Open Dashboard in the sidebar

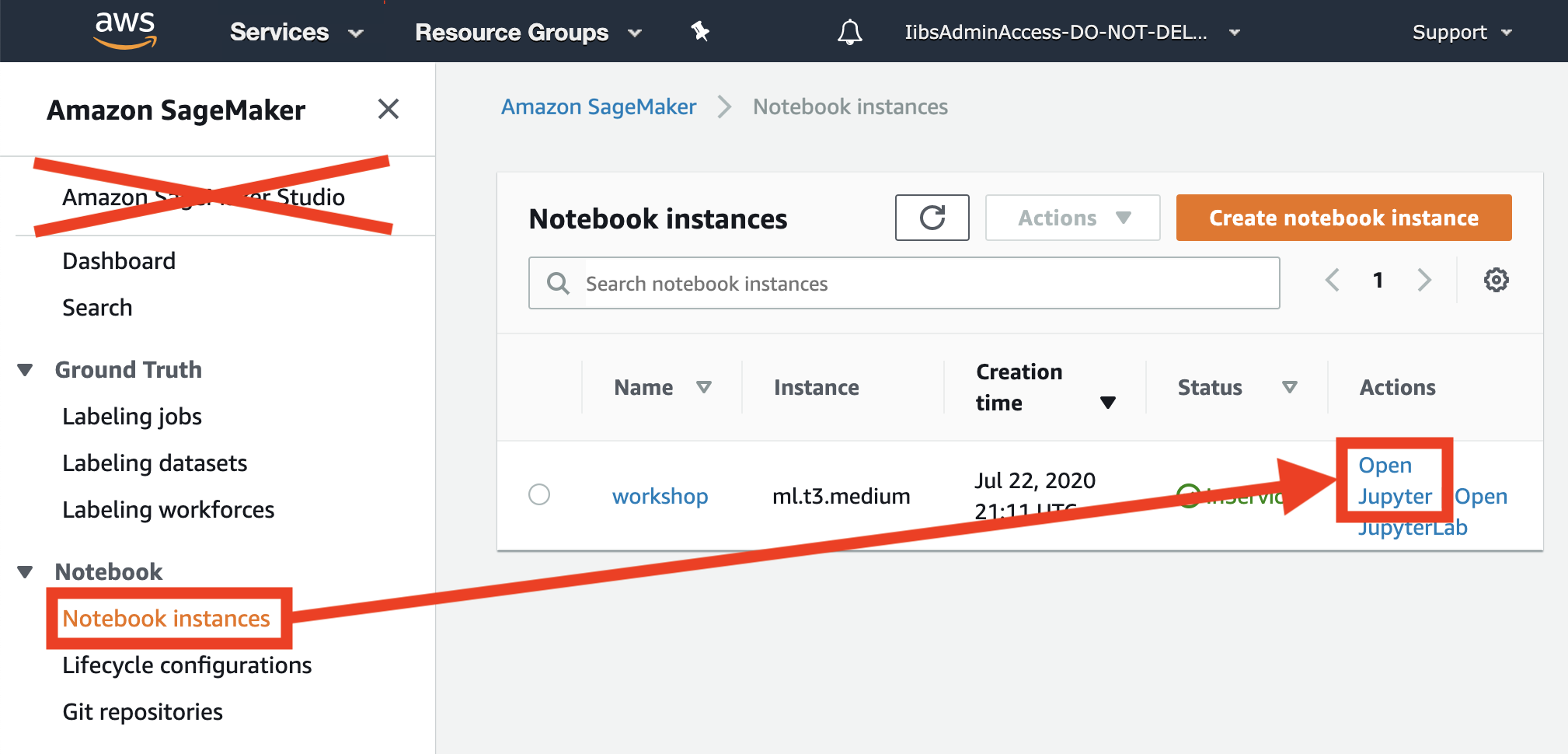coord(119,261)
